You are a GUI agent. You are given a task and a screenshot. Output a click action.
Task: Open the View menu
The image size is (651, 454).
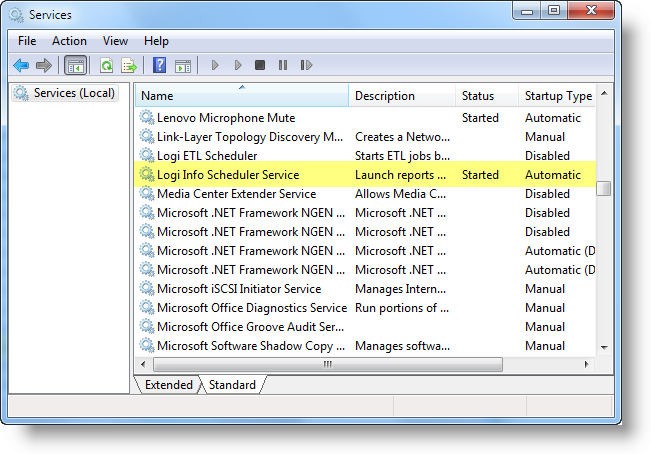tap(115, 41)
